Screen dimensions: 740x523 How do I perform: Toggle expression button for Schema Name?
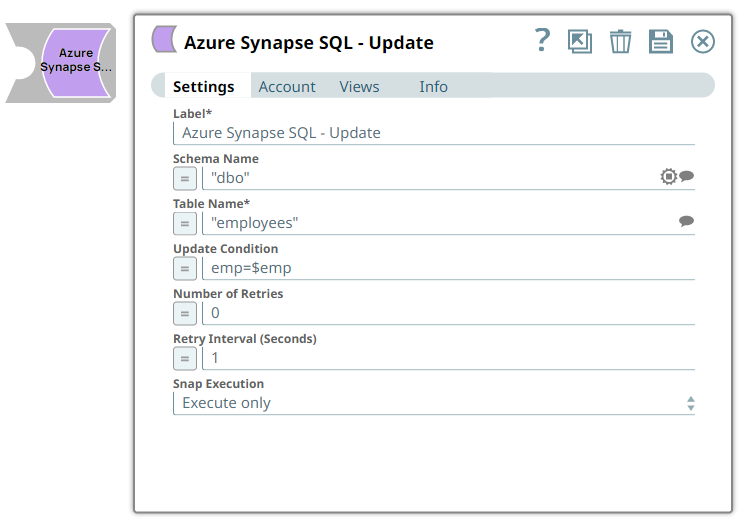pos(185,179)
